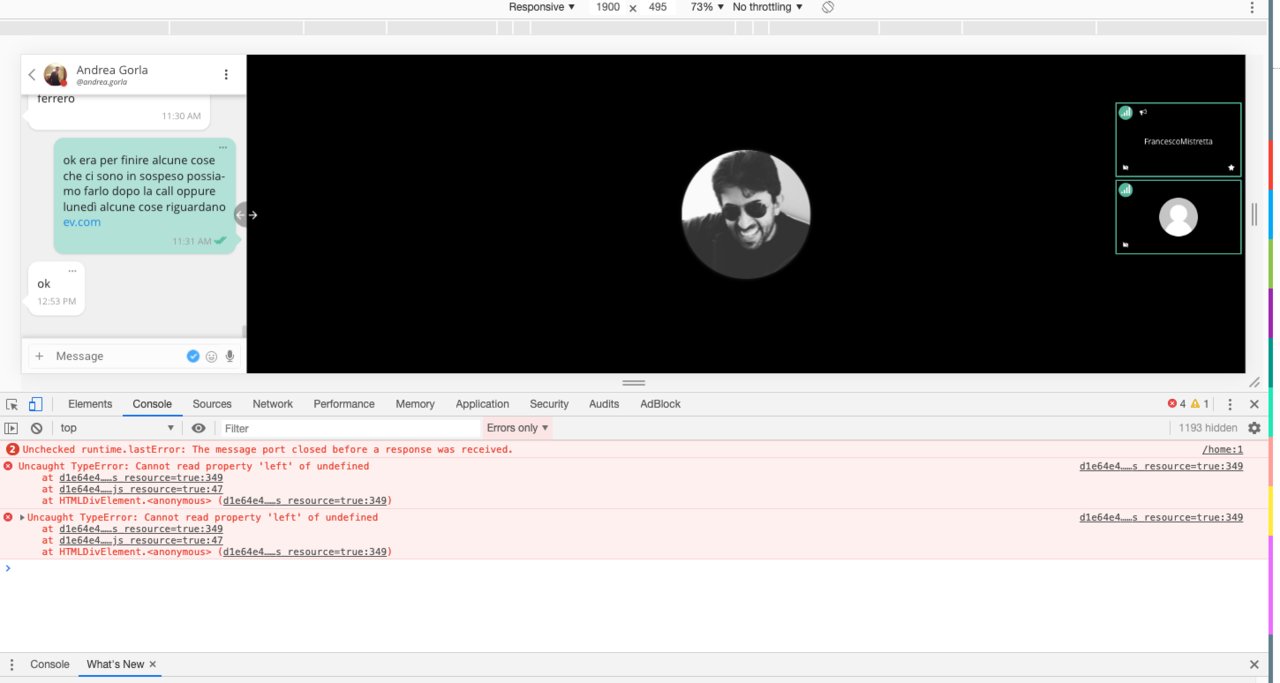Open the ev.com link in chat message
Screen dimensions: 1280x683
pos(82,222)
